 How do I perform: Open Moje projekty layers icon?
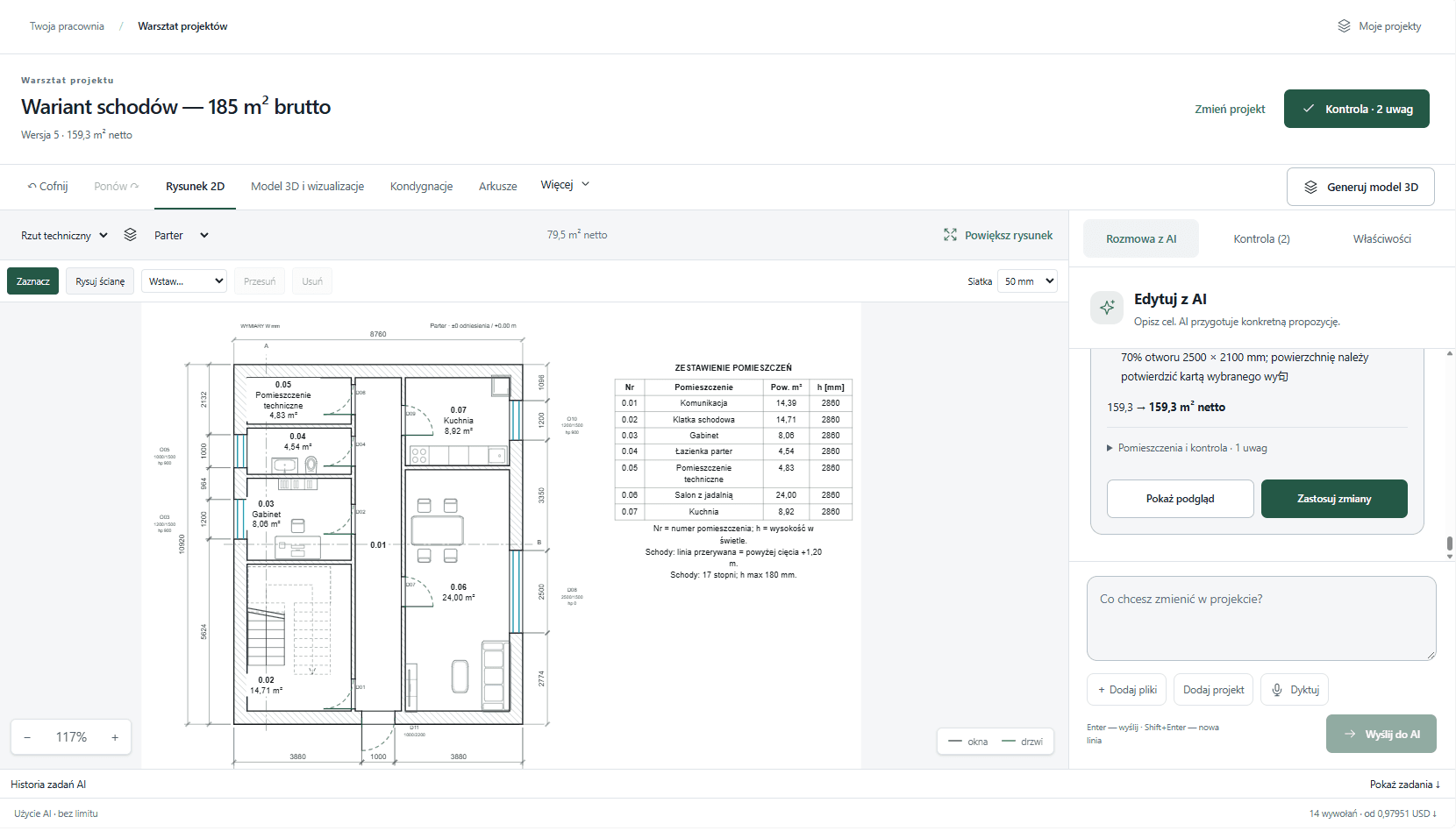(1344, 26)
